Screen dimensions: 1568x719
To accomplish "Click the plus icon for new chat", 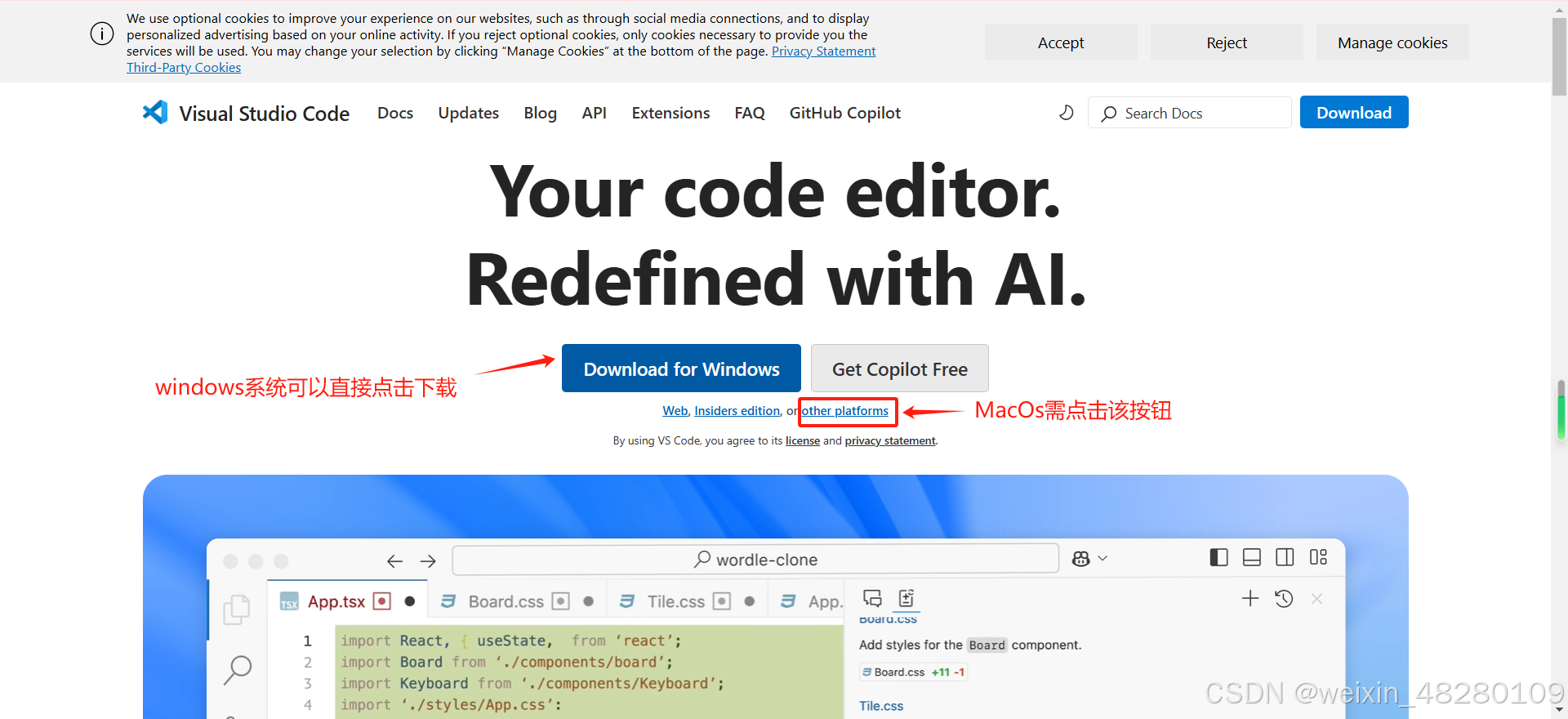I will point(1250,599).
